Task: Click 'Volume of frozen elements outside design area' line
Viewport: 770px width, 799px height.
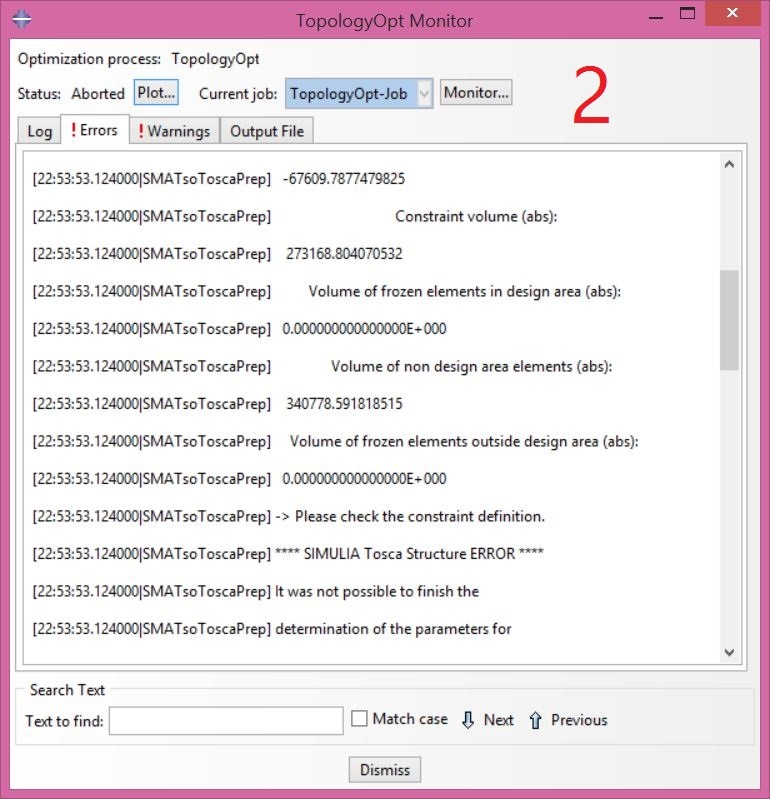Action: 464,441
